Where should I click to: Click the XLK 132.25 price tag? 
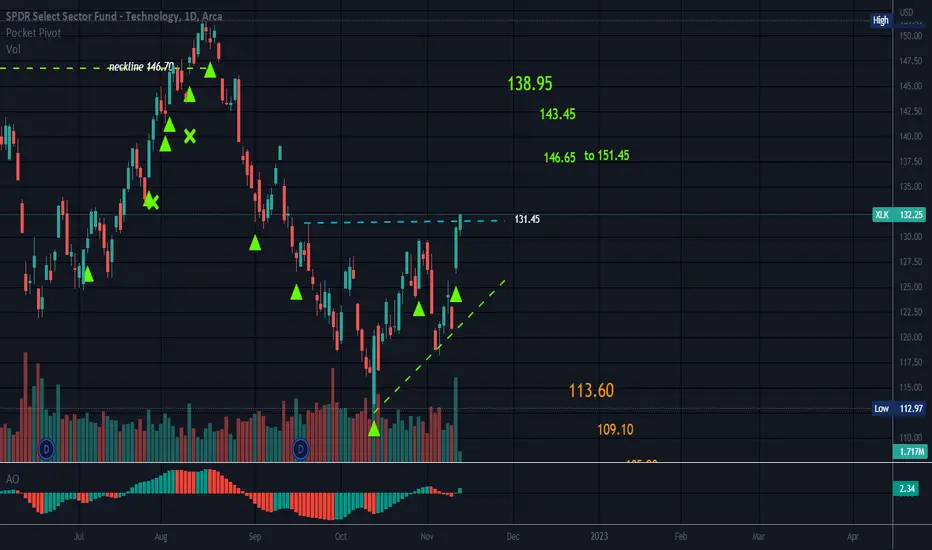pyautogui.click(x=899, y=215)
